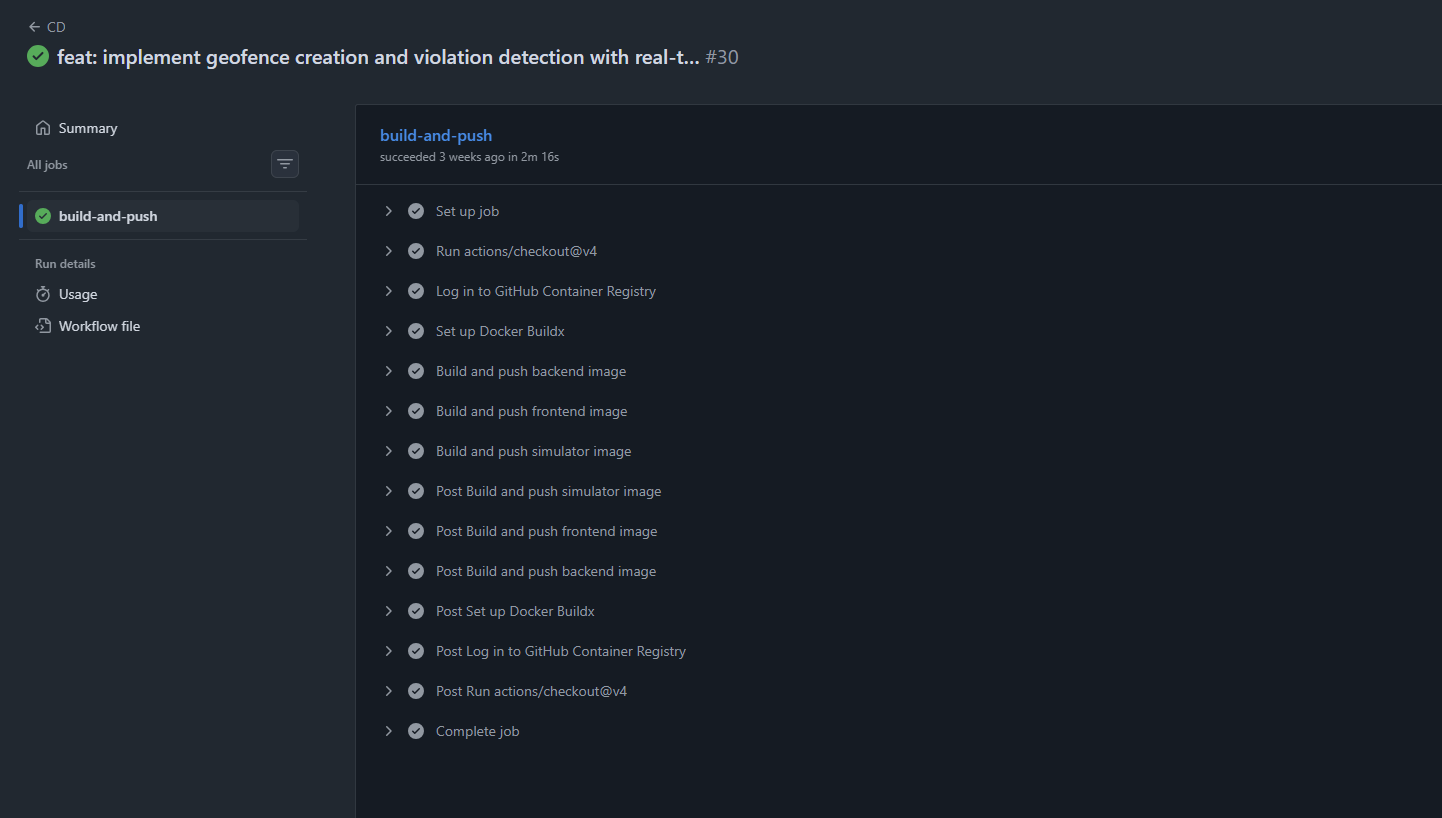Click the build-and-push heading link
1442x818 pixels.
(x=436, y=135)
